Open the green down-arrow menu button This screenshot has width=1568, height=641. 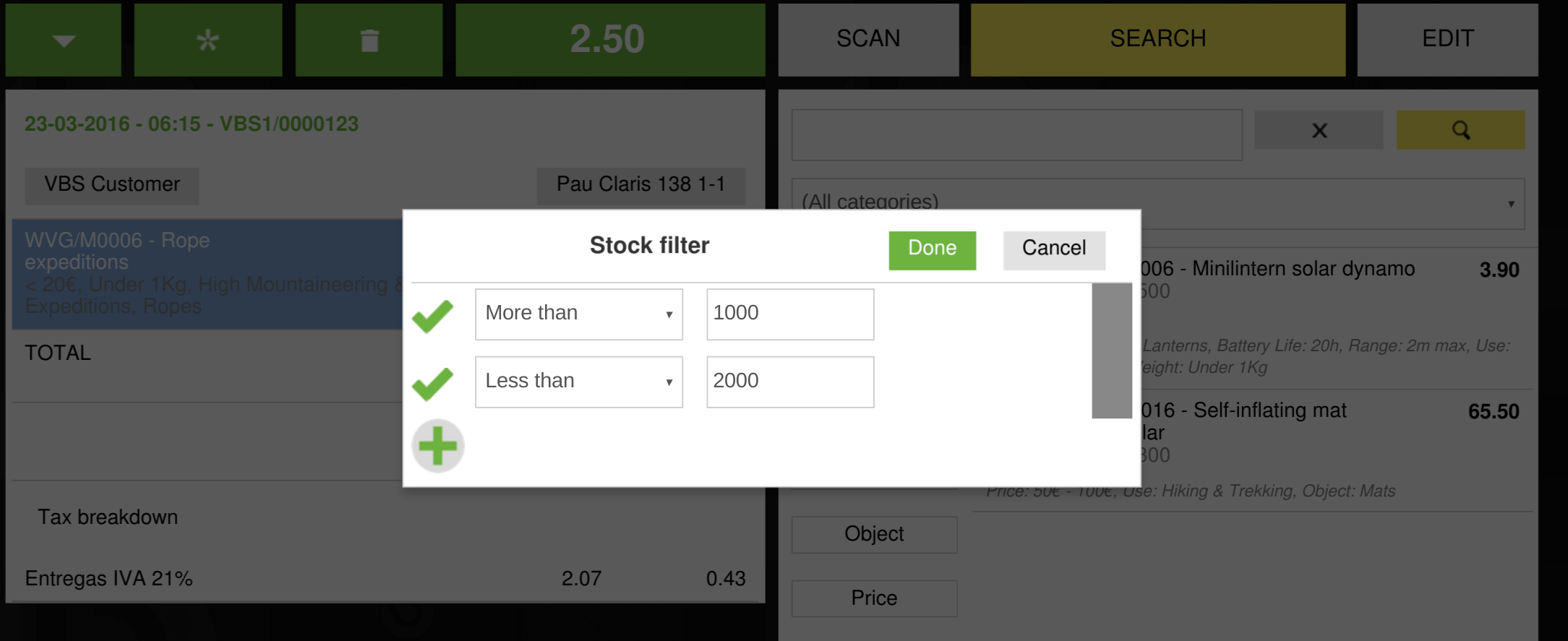click(x=64, y=40)
